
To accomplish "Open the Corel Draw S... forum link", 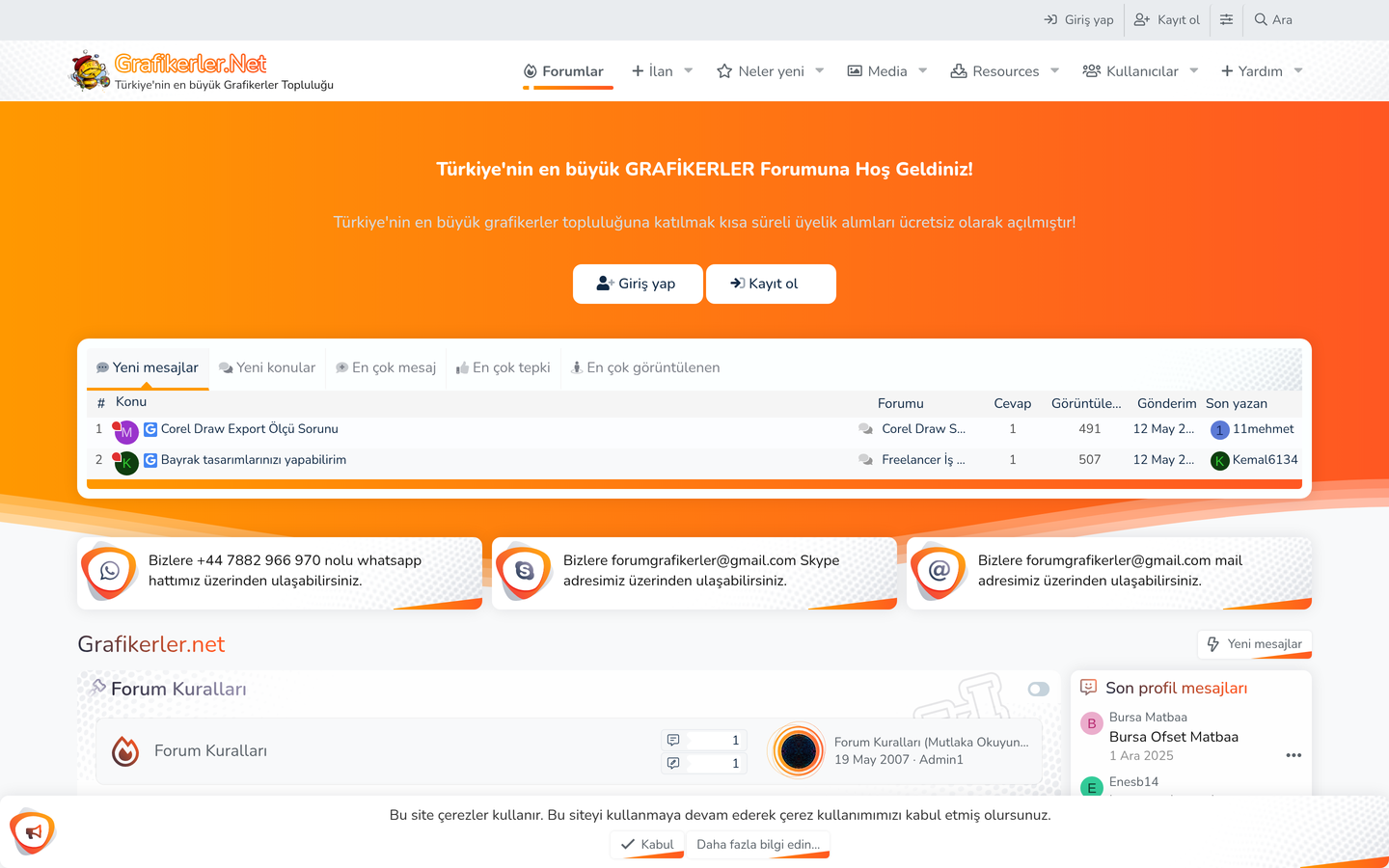I will [x=923, y=429].
